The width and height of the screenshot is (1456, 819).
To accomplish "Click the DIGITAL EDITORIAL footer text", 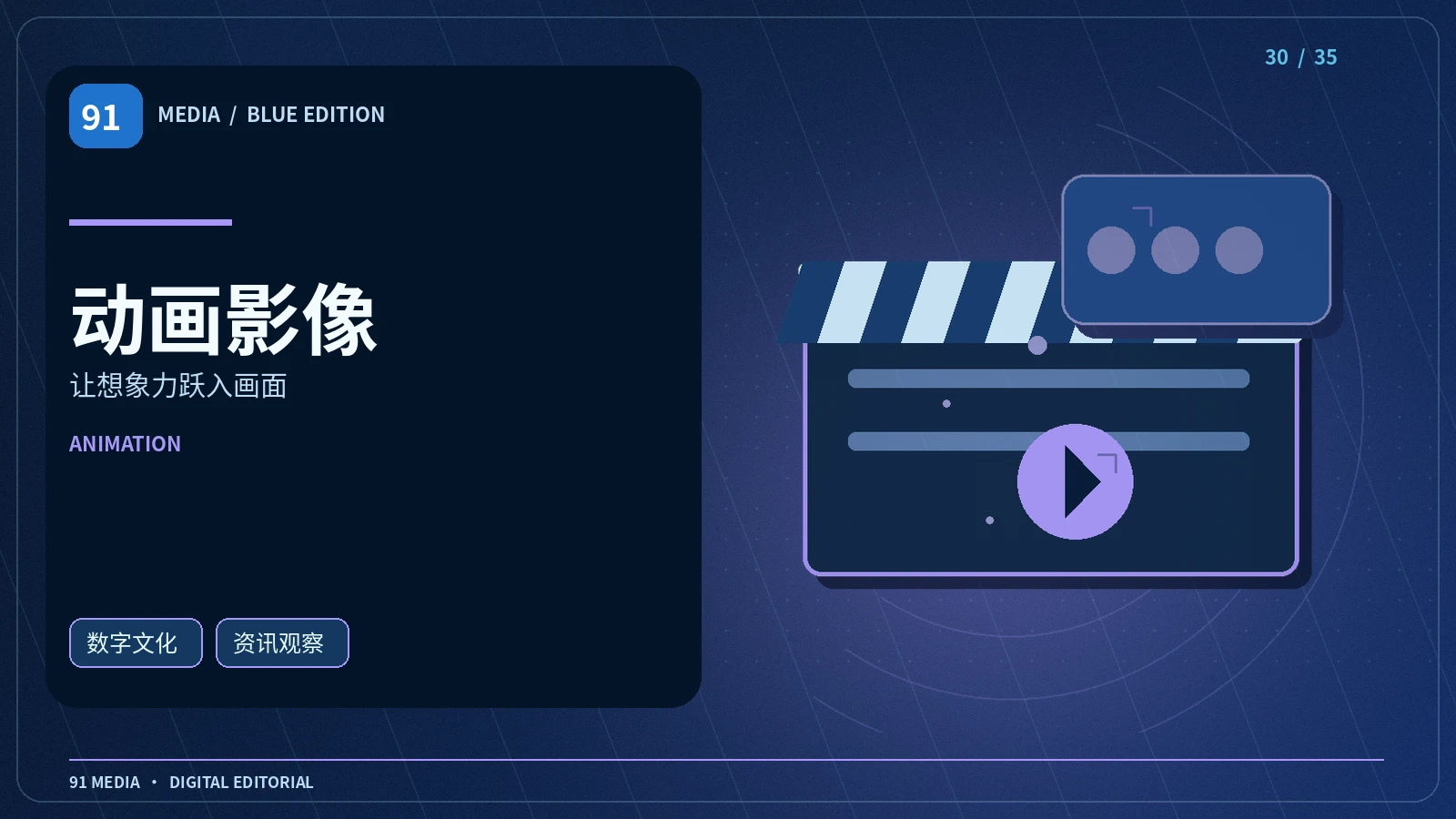I will coord(241,783).
